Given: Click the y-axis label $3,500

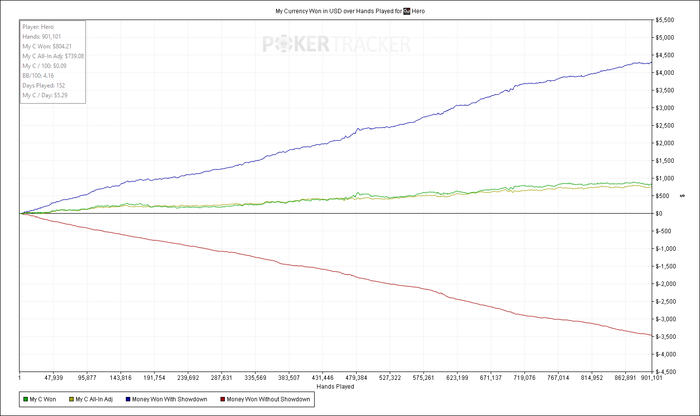Looking at the screenshot, I should [665, 91].
